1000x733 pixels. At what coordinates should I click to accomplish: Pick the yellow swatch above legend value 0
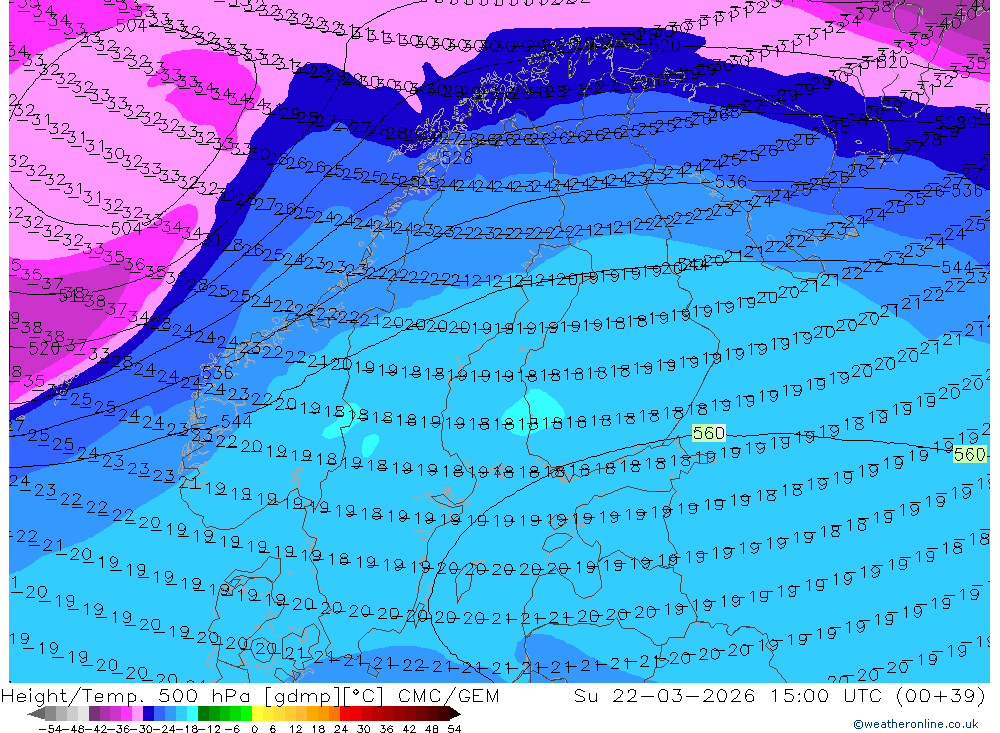pyautogui.click(x=258, y=713)
